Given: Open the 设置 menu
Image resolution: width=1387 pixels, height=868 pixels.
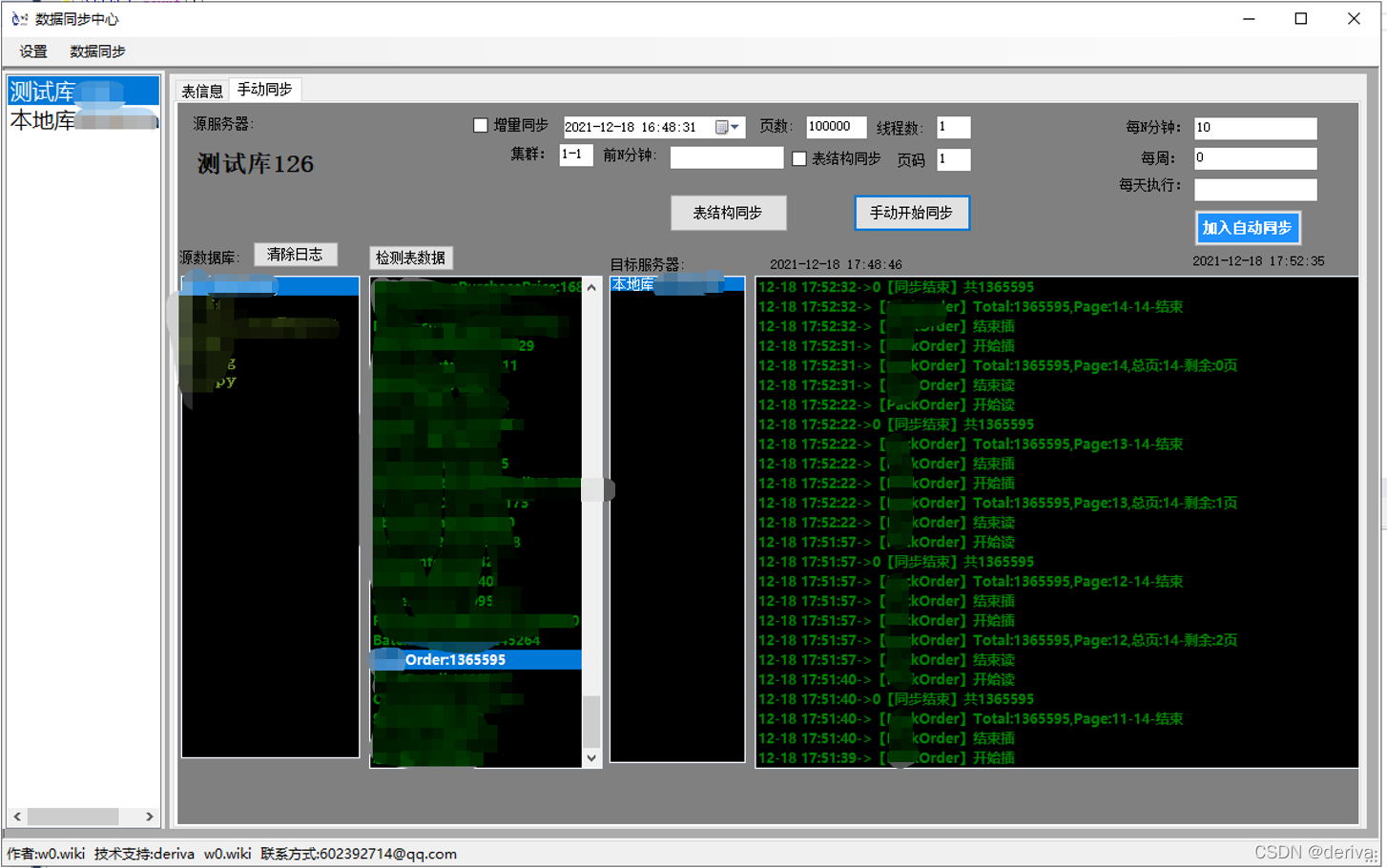Looking at the screenshot, I should [x=33, y=52].
